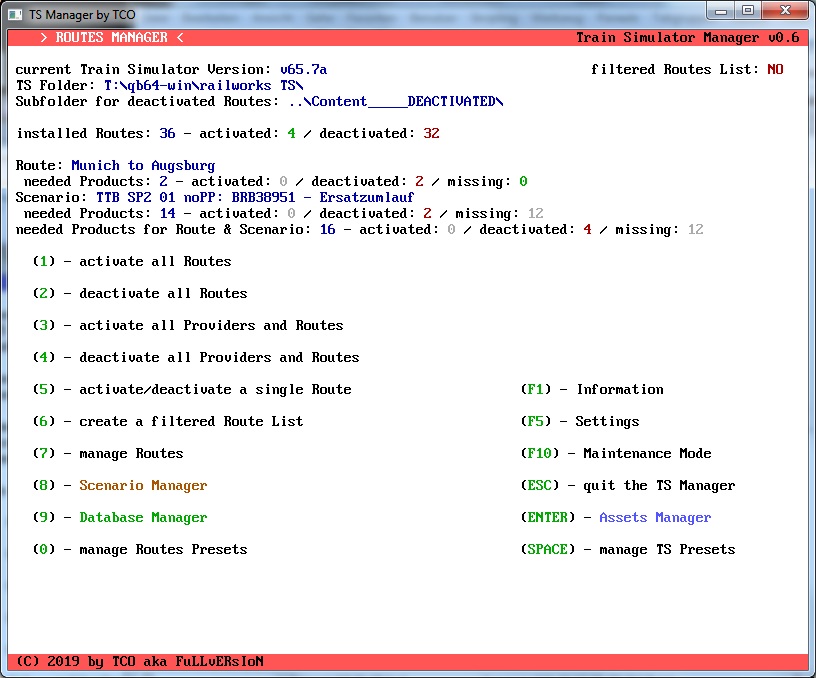Screen dimensions: 816x678
Task: Click the version value v65.7a
Action: click(303, 69)
